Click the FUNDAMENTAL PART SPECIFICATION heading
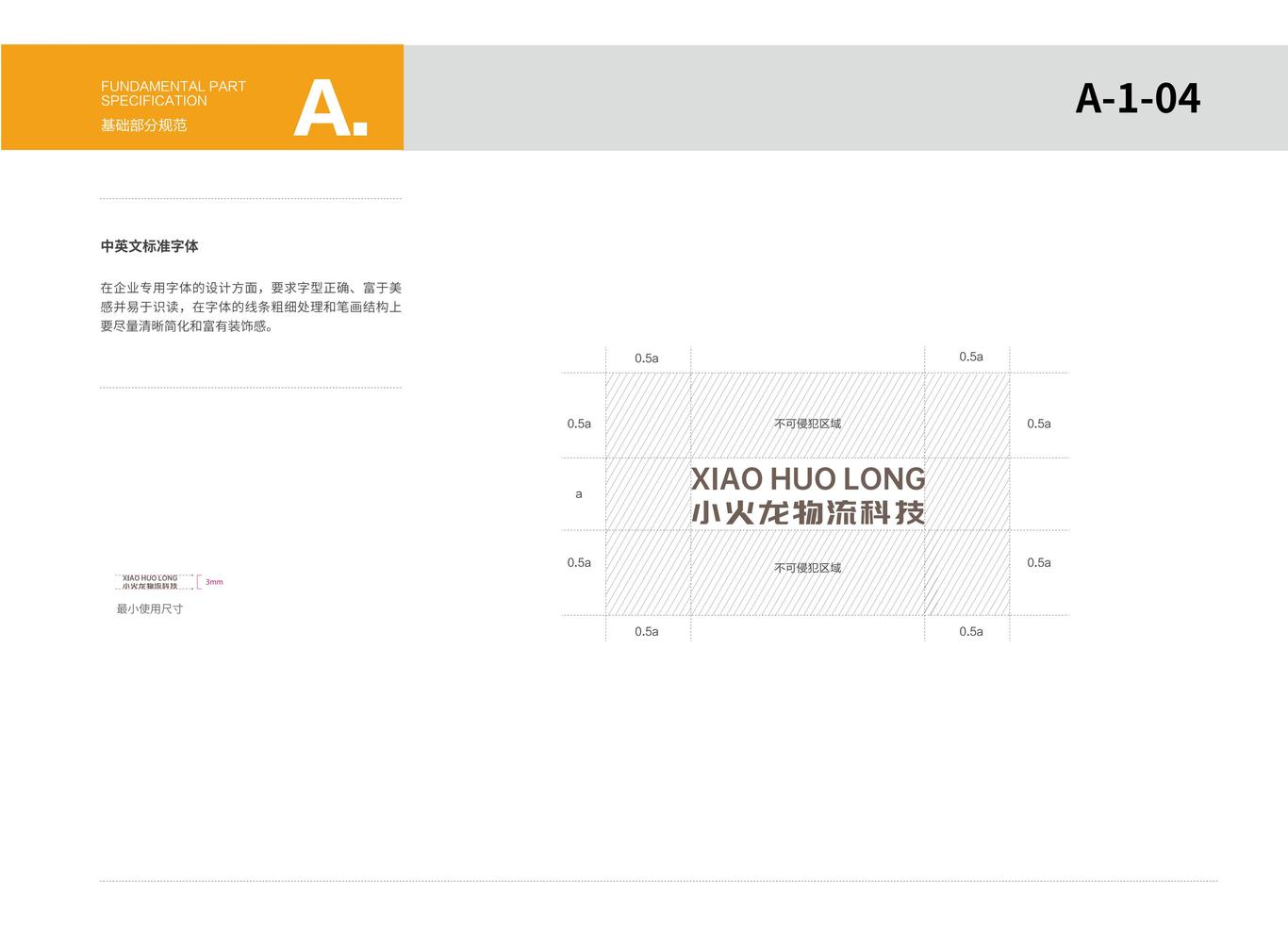This screenshot has width=1288, height=949. [x=173, y=93]
